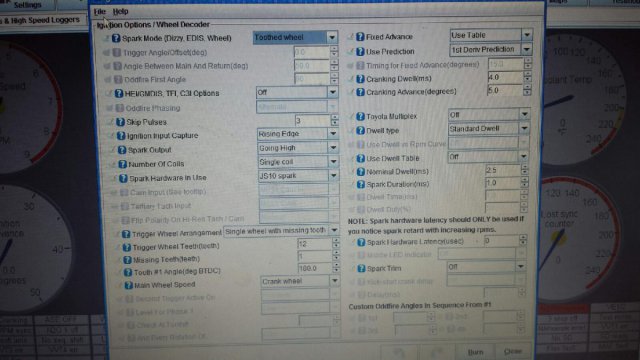
Task: Click the Skip Pulses stepper arrows
Action: 335,120
